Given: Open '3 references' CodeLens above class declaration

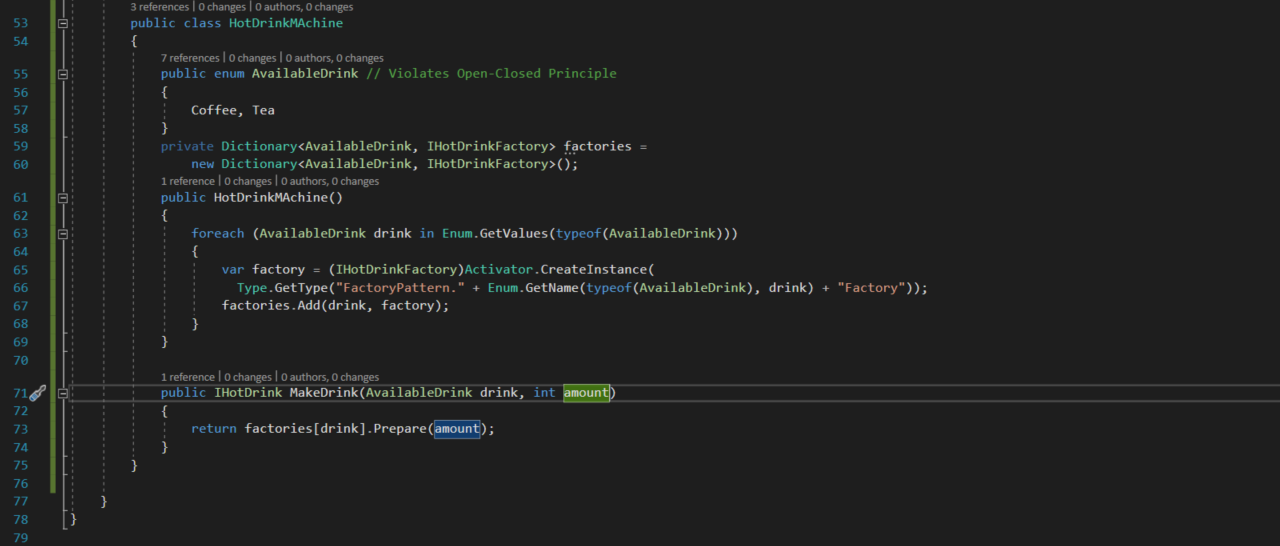Looking at the screenshot, I should click(159, 7).
